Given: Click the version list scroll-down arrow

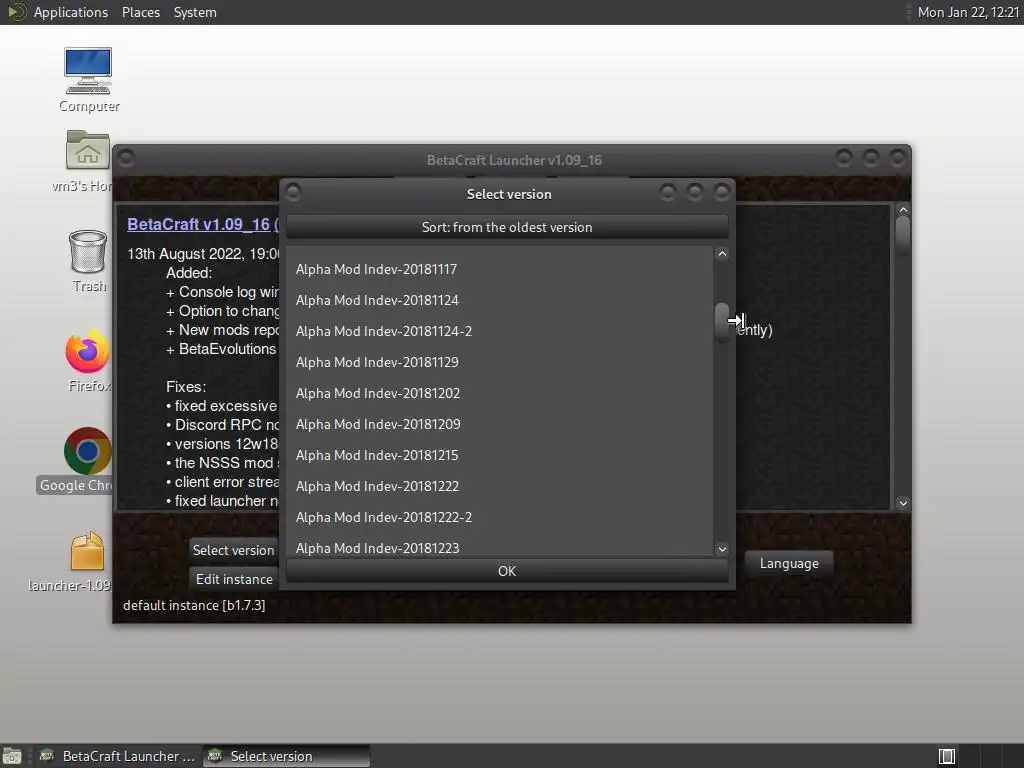Looking at the screenshot, I should [x=722, y=549].
